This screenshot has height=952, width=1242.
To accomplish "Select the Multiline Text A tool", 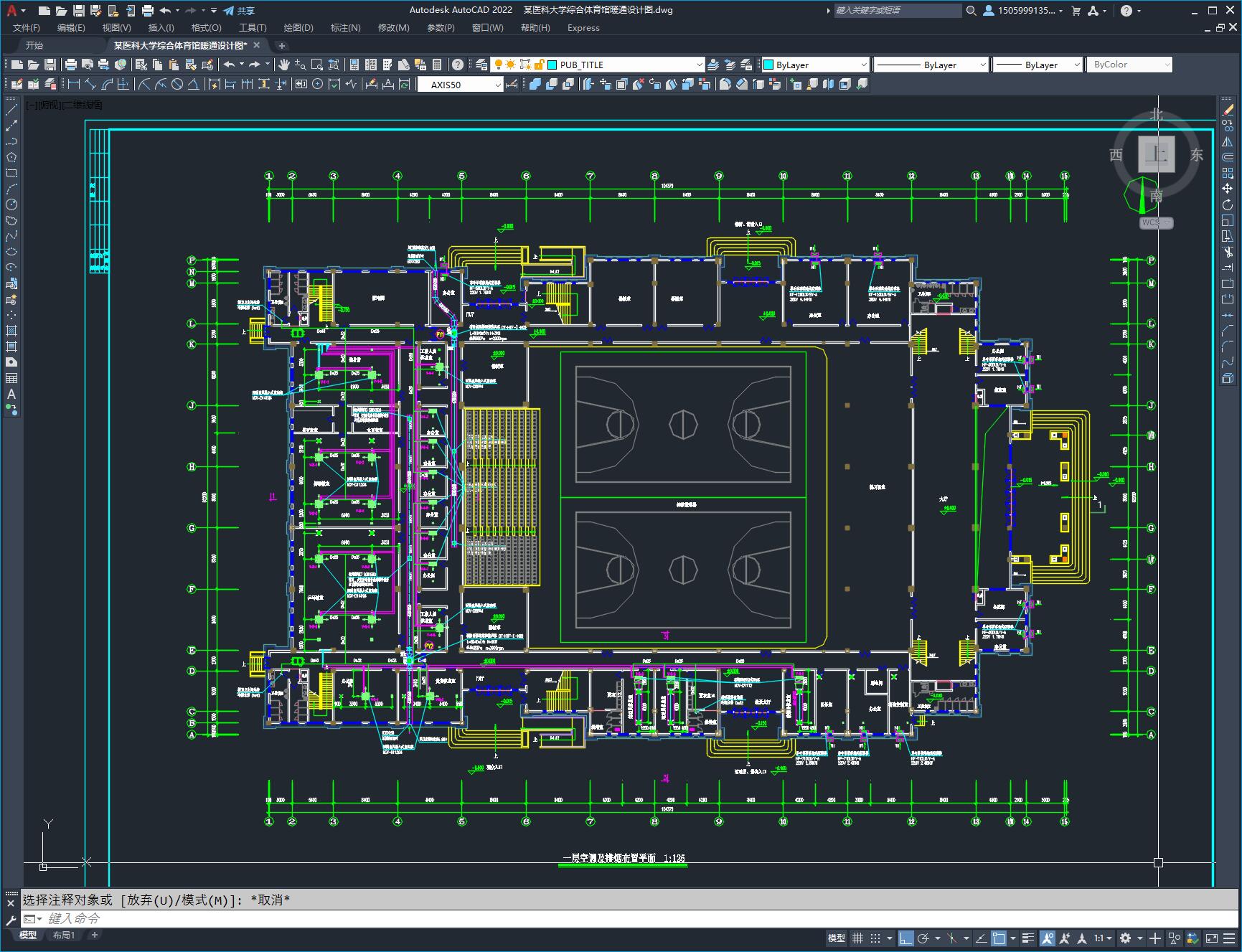I will click(x=11, y=394).
